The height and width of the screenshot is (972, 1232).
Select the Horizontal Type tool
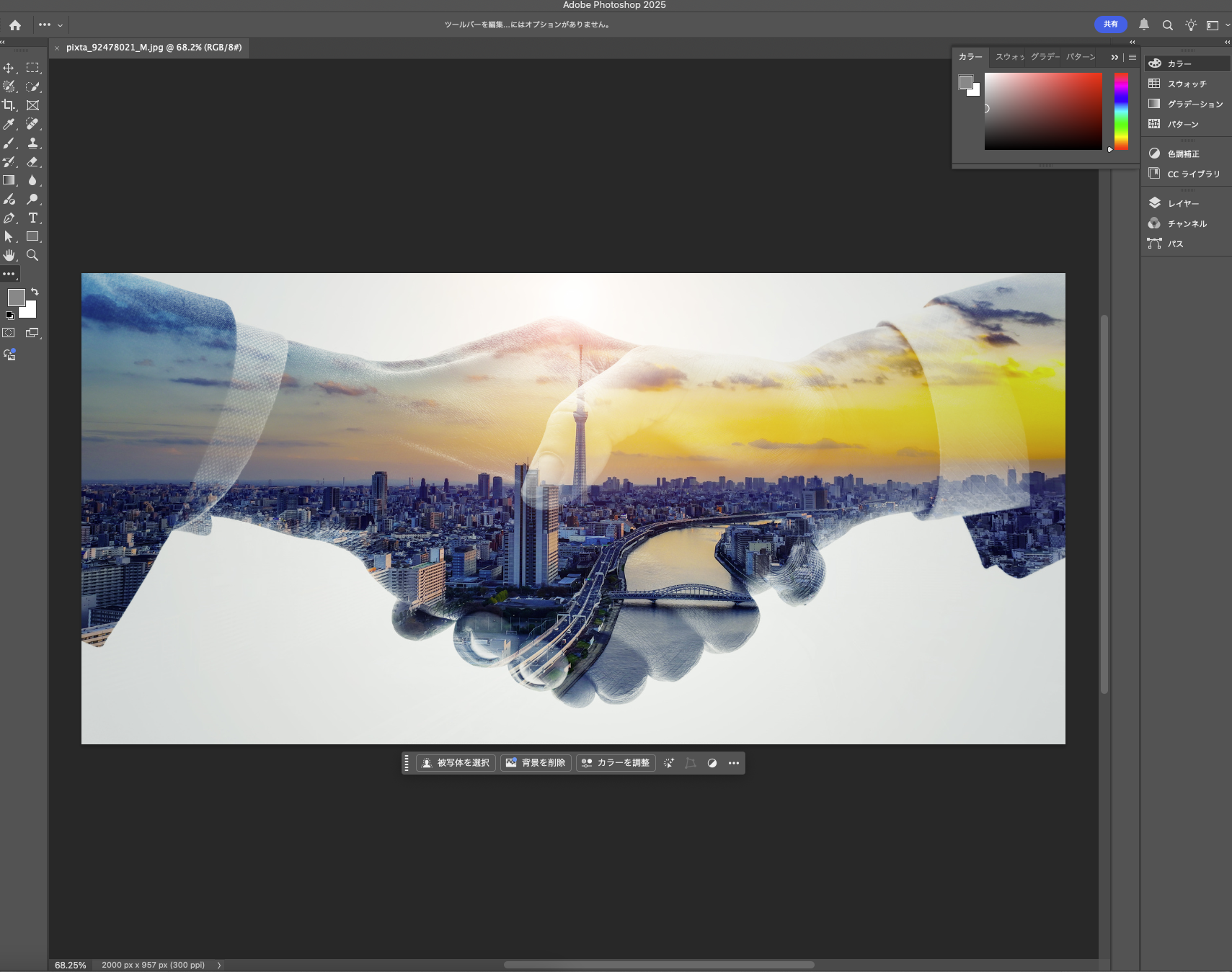point(32,218)
